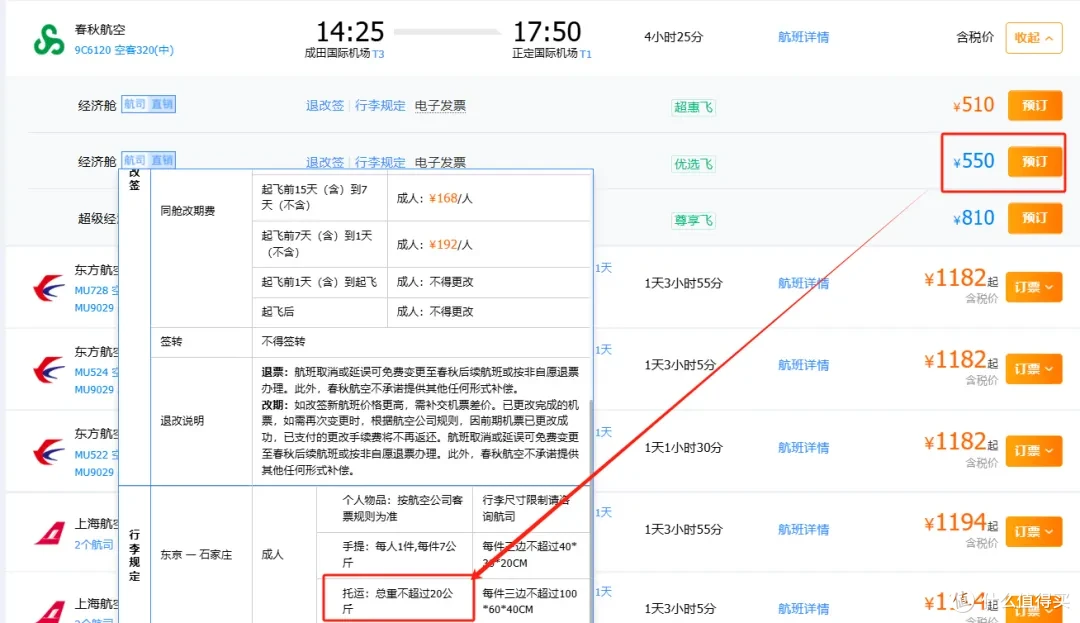Image resolution: width=1080 pixels, height=623 pixels.
Task: Expand 订票 for the MU524 flight
Action: point(1033,369)
